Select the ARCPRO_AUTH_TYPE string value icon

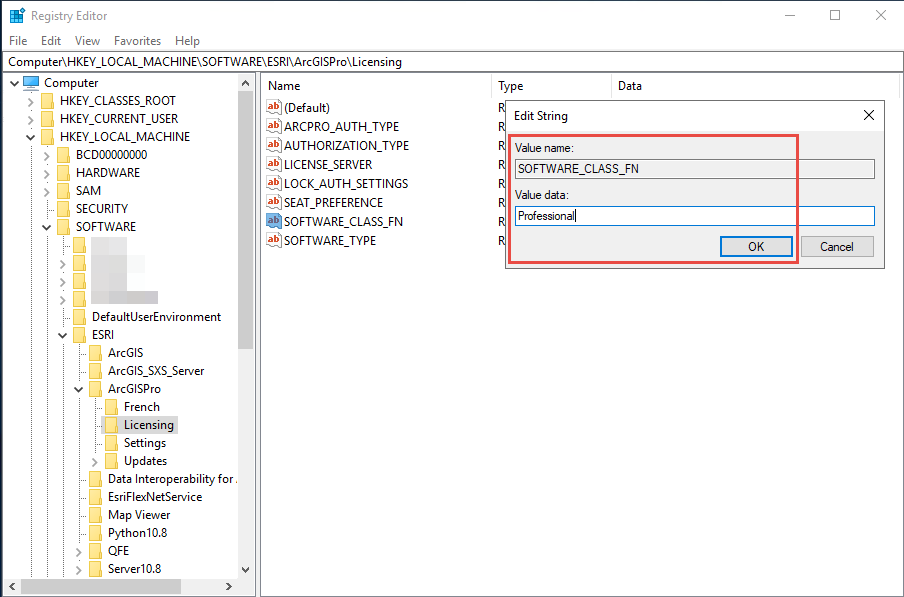(x=274, y=126)
